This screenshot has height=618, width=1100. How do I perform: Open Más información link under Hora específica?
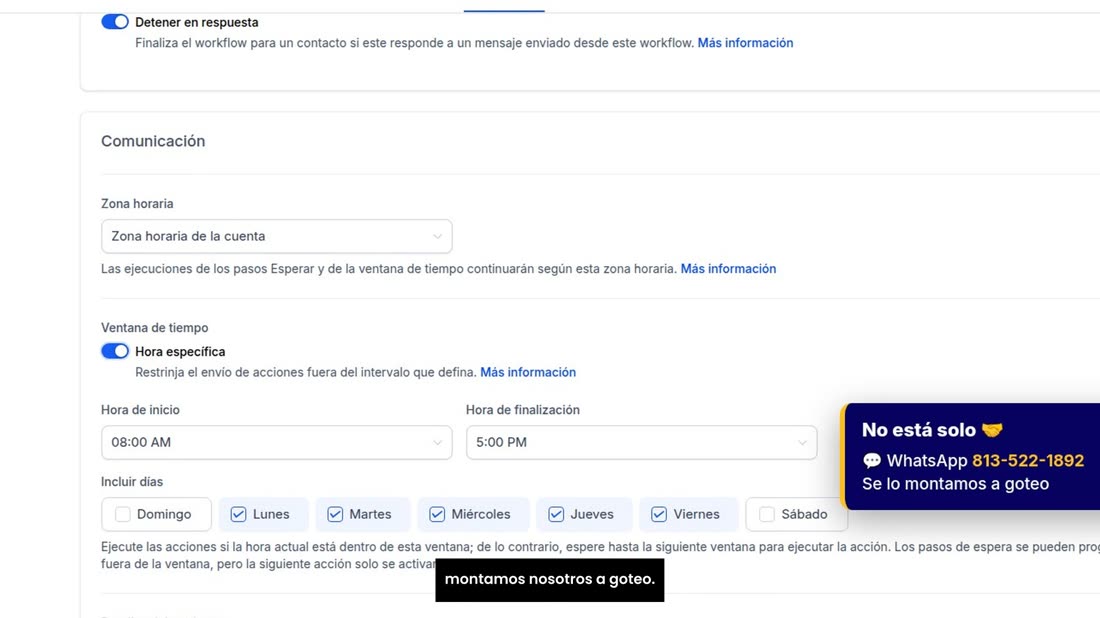coord(528,372)
